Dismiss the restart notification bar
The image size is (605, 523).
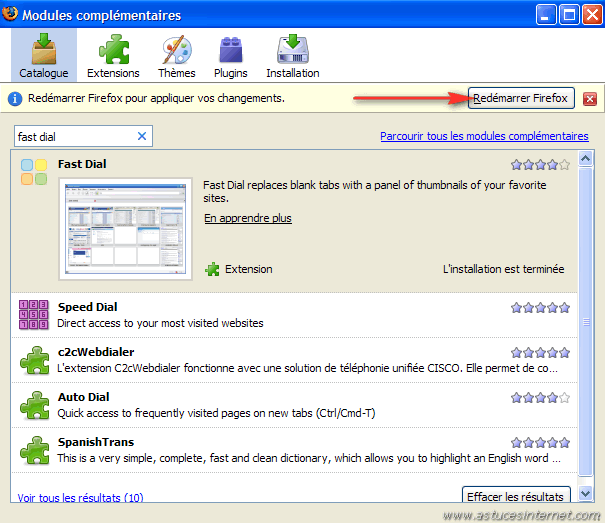[590, 99]
